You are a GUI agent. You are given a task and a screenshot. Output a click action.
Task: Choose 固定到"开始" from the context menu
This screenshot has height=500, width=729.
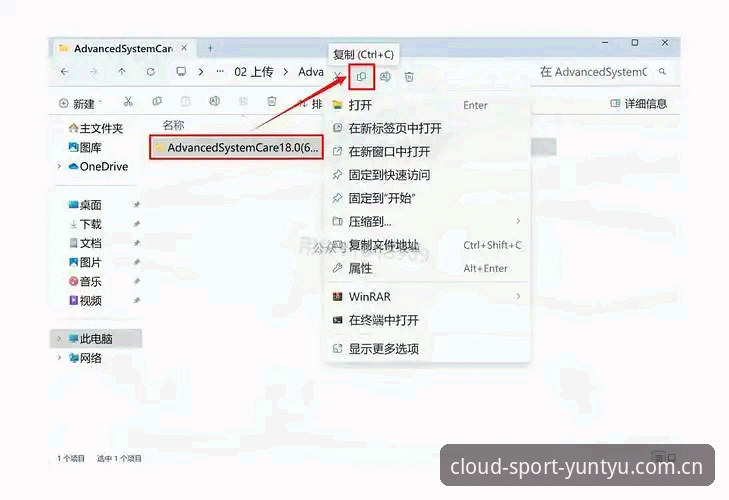428,199
